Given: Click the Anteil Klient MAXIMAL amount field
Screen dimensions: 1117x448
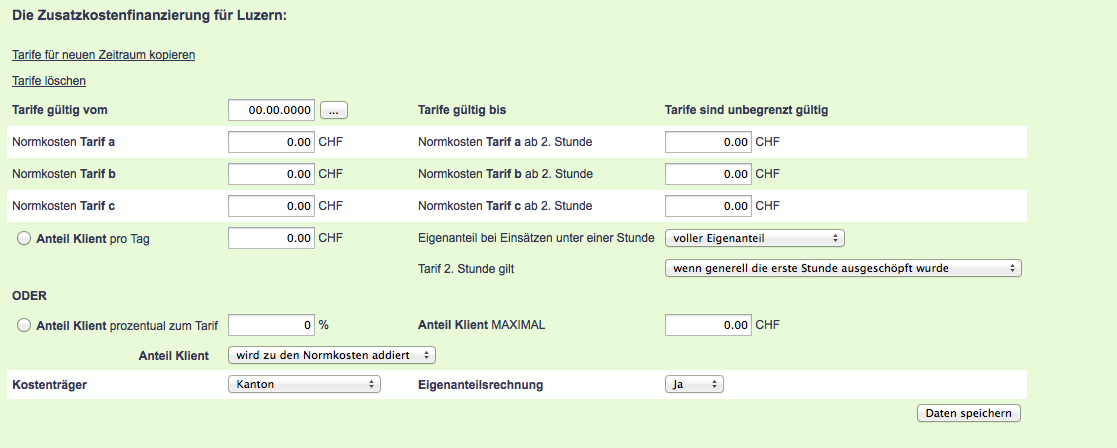Looking at the screenshot, I should (x=708, y=325).
